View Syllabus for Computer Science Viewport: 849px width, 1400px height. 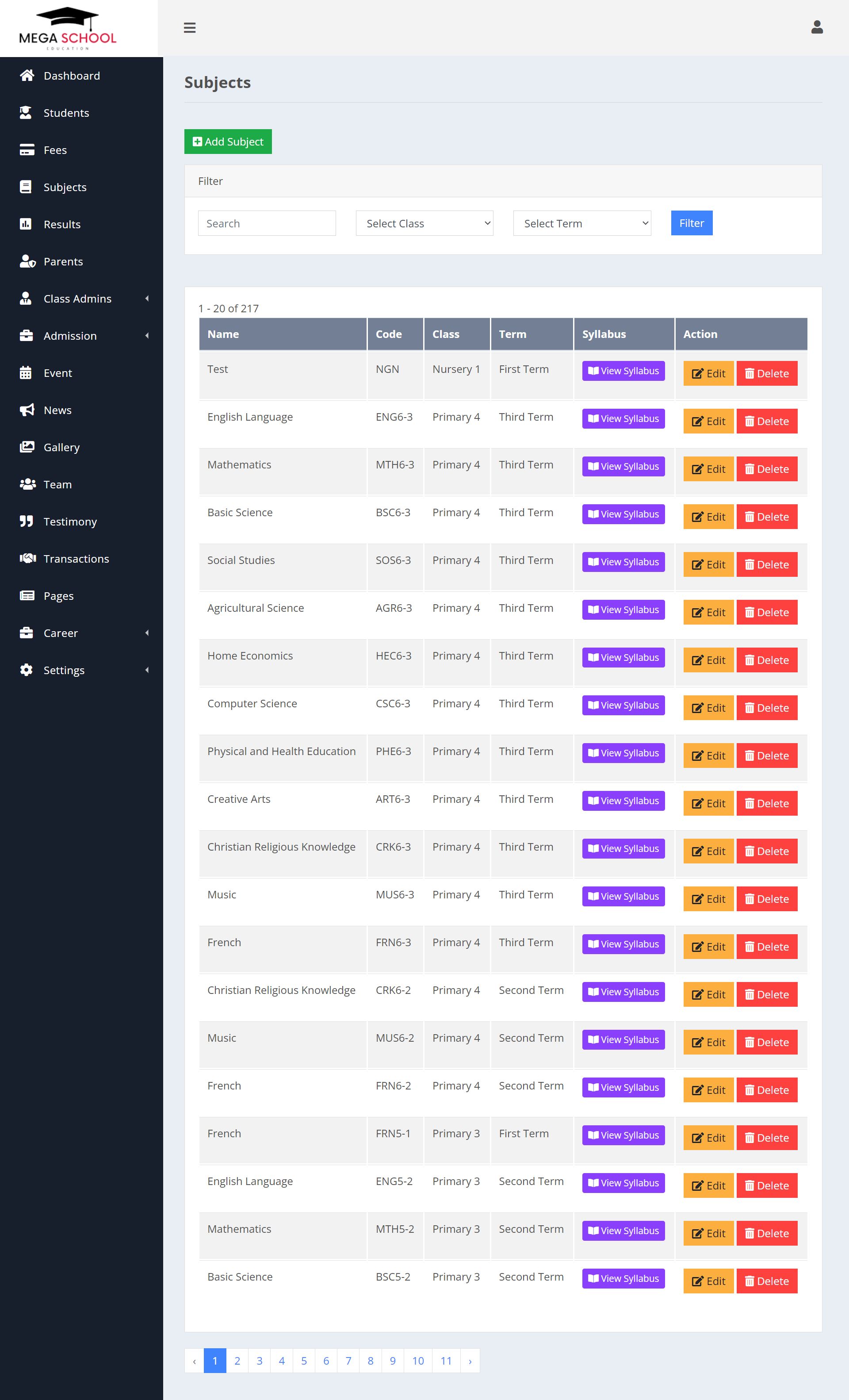pos(623,705)
